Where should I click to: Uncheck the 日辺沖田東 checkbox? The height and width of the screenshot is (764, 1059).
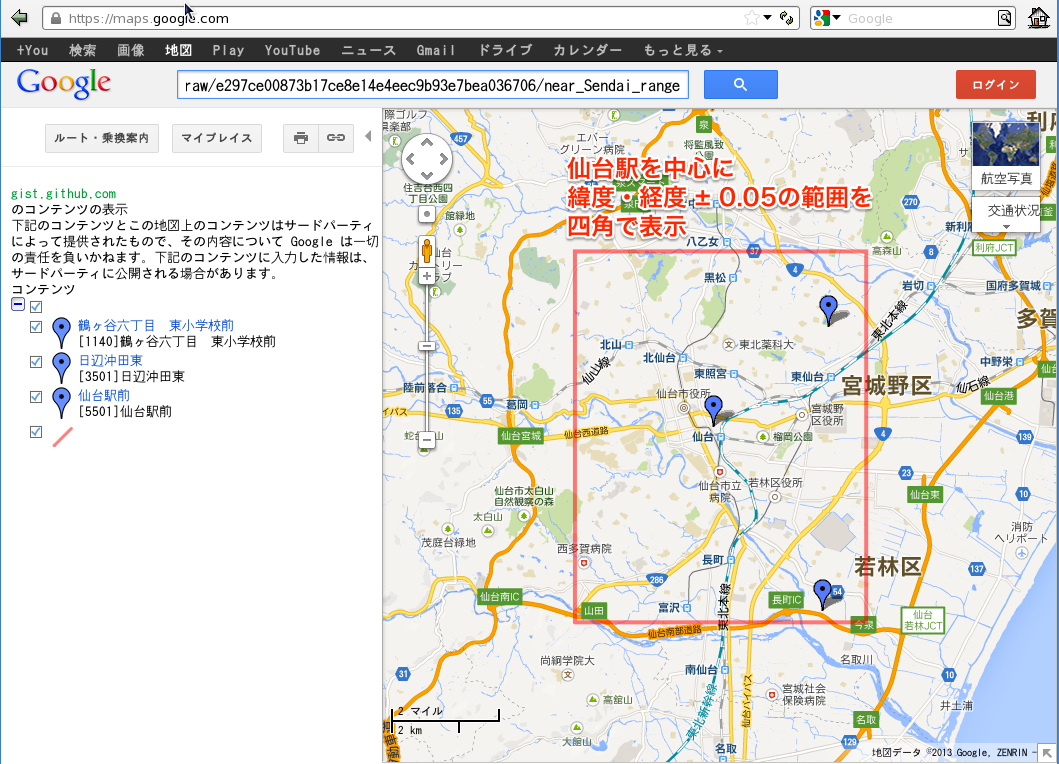tap(36, 362)
